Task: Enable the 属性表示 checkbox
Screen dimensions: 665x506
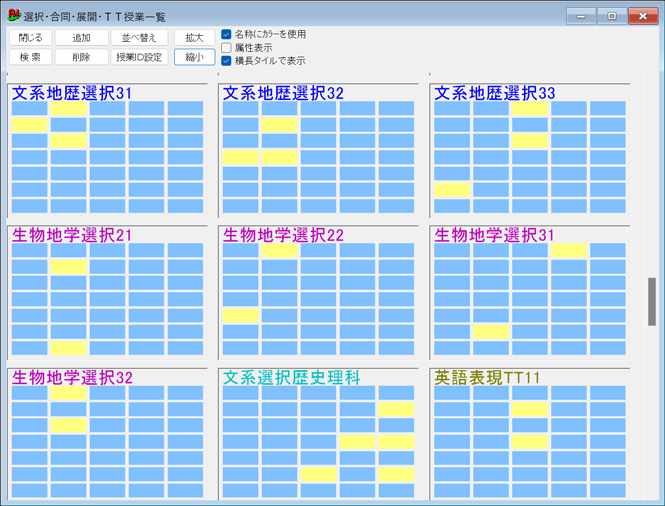Action: (x=227, y=47)
